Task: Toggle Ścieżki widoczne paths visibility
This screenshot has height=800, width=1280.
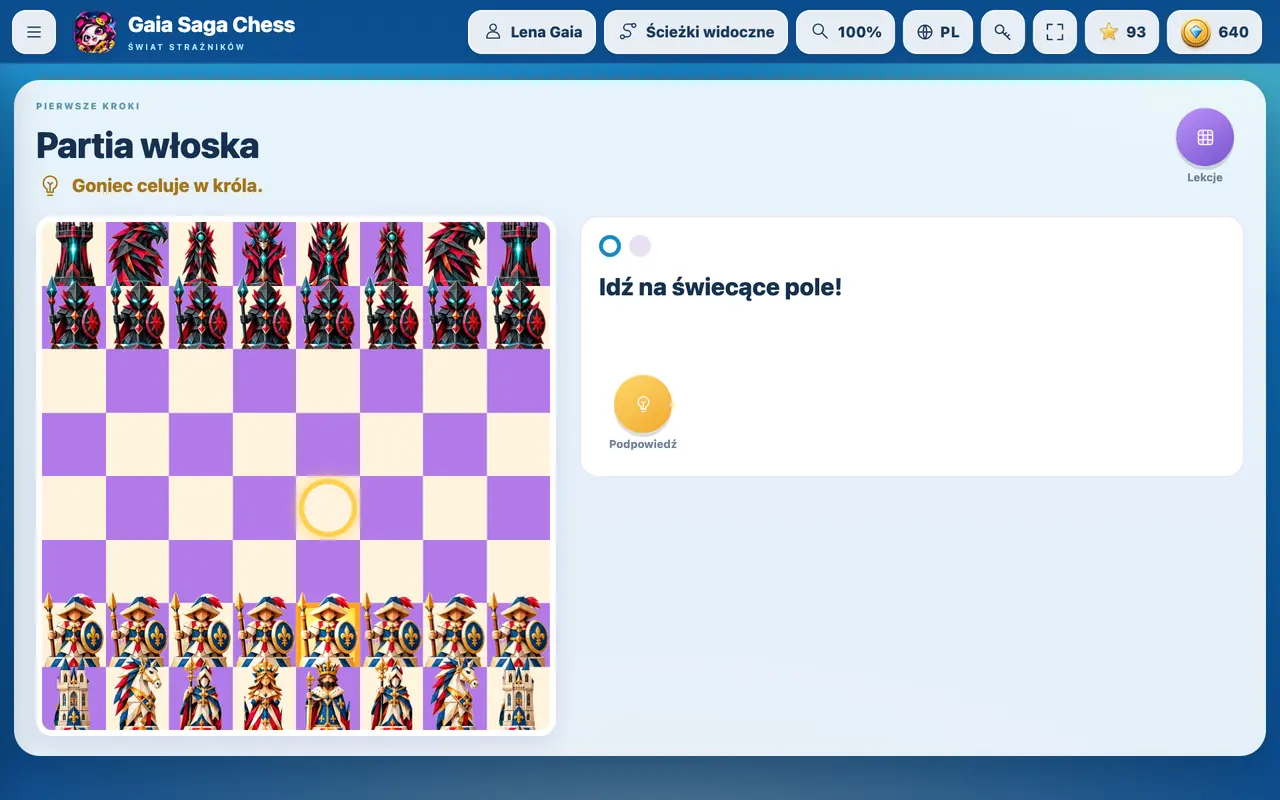Action: (x=696, y=32)
